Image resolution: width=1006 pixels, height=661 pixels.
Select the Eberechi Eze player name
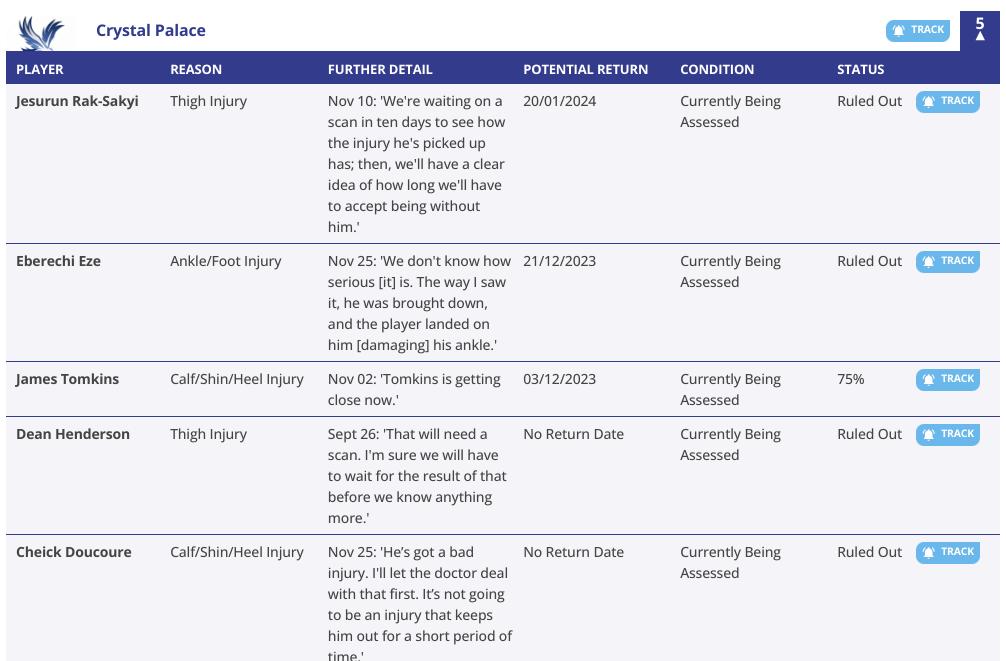click(58, 261)
